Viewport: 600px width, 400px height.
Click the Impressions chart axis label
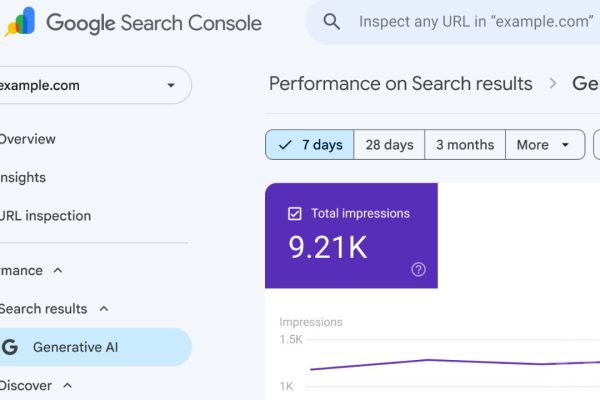311,322
